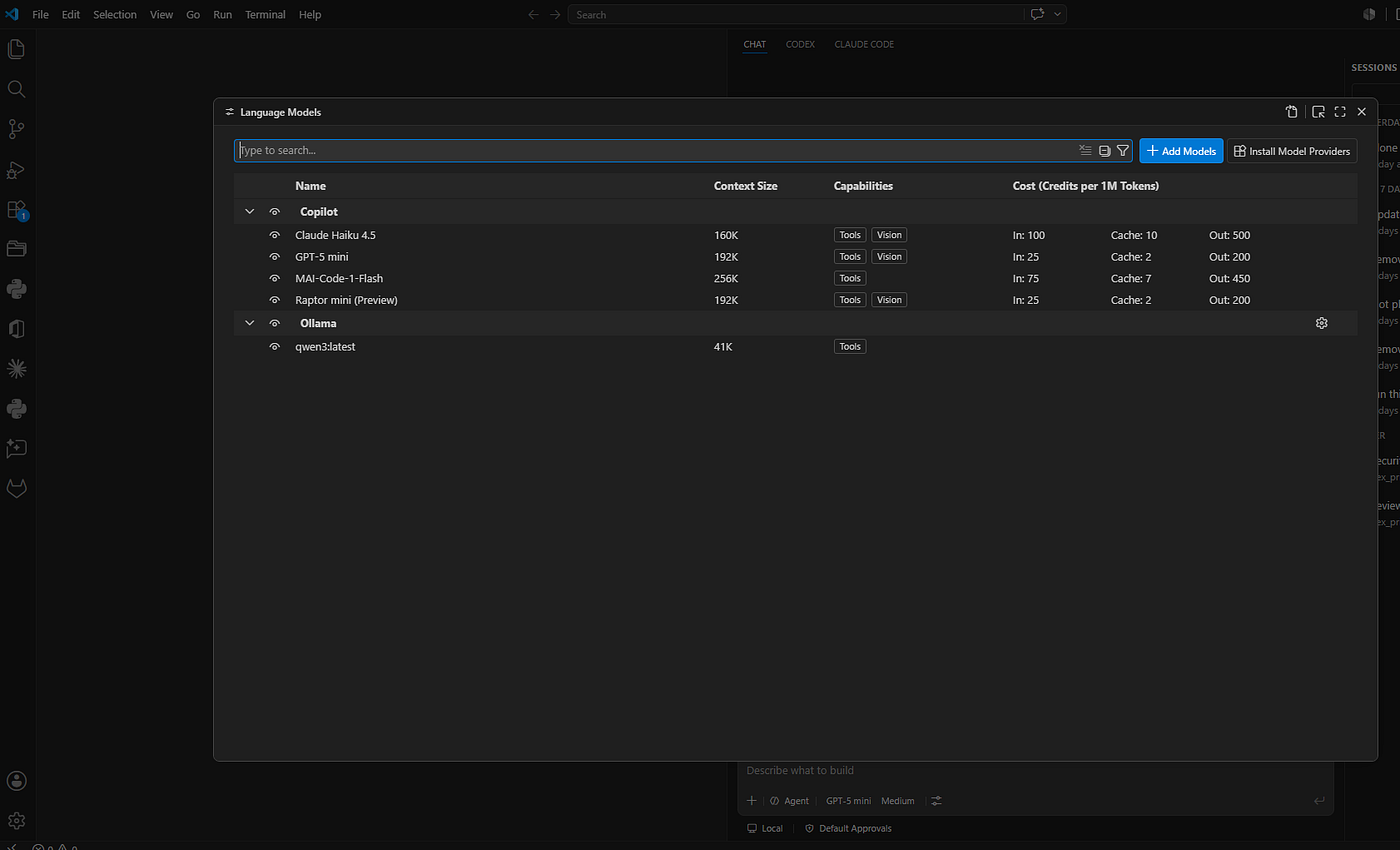Open the GitLab view in activity bar
The width and height of the screenshot is (1400, 850).
(x=16, y=489)
